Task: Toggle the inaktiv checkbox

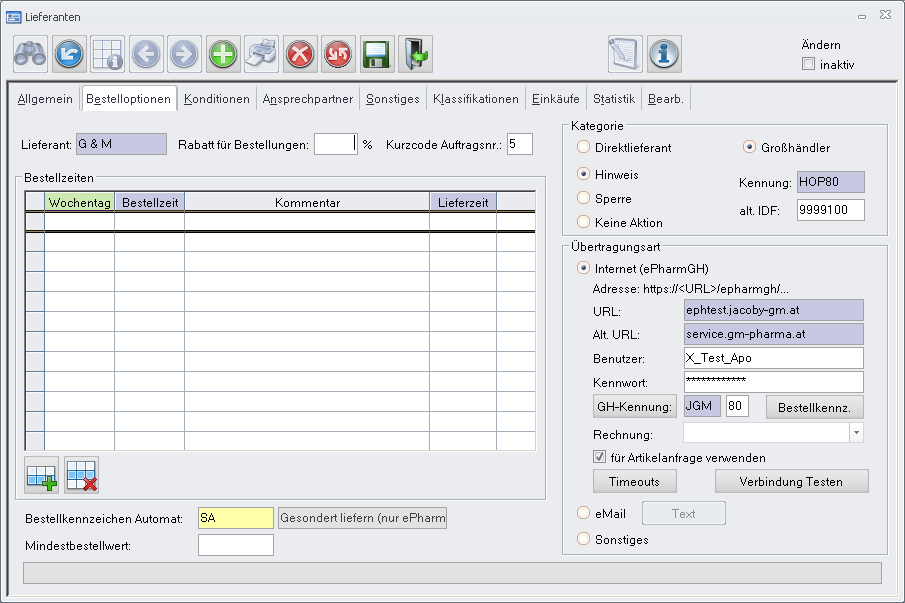Action: [808, 65]
